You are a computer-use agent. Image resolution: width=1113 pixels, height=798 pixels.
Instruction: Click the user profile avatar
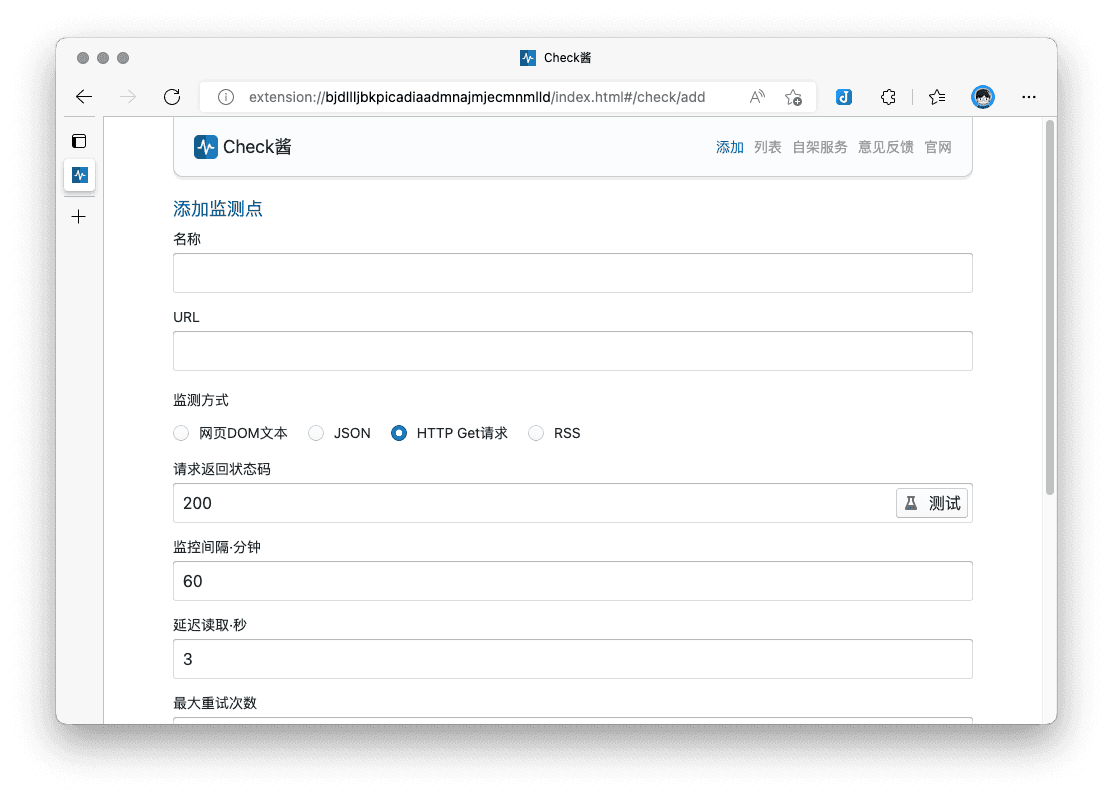983,97
